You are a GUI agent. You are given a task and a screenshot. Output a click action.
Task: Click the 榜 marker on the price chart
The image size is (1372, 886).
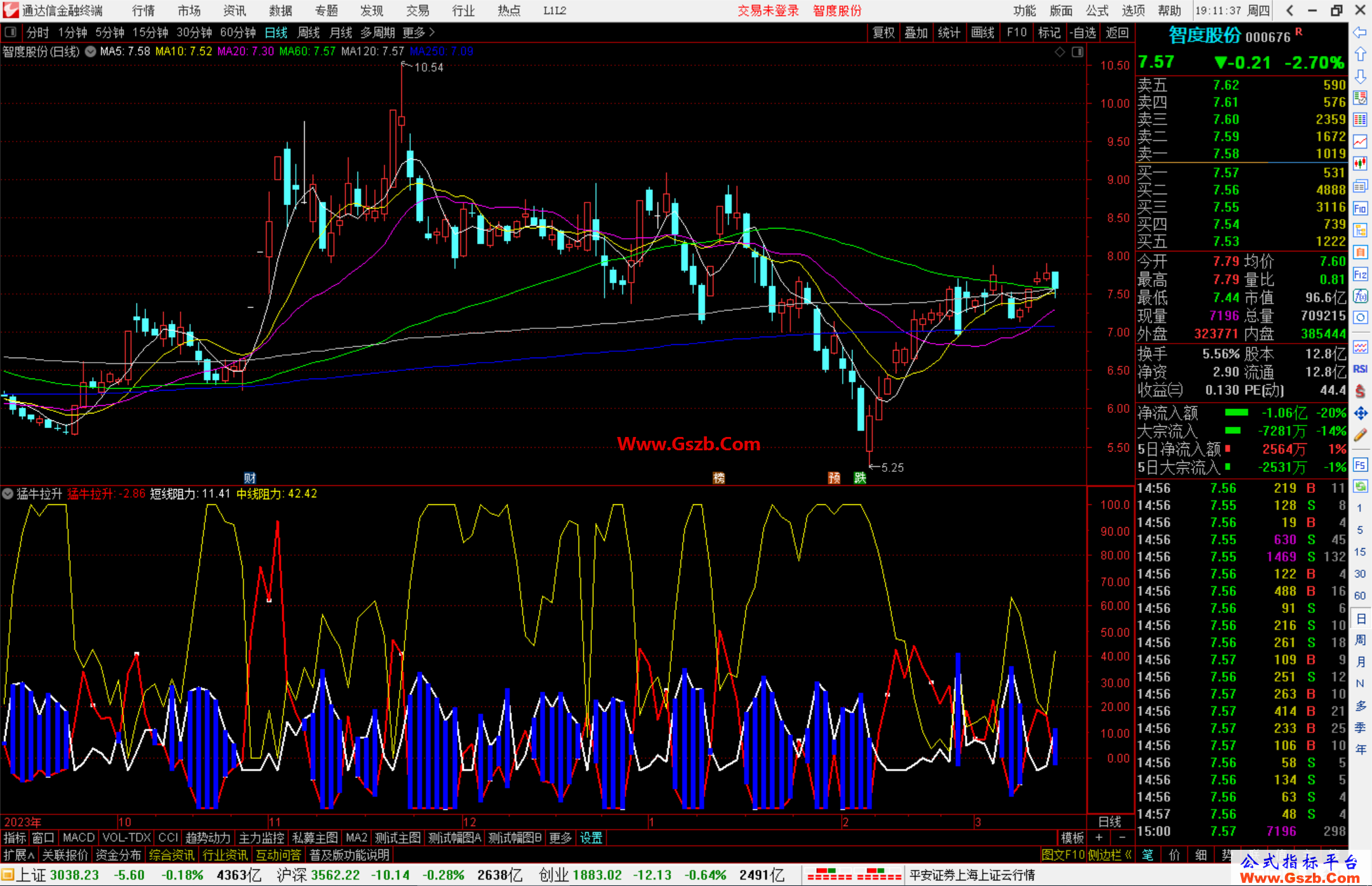719,478
